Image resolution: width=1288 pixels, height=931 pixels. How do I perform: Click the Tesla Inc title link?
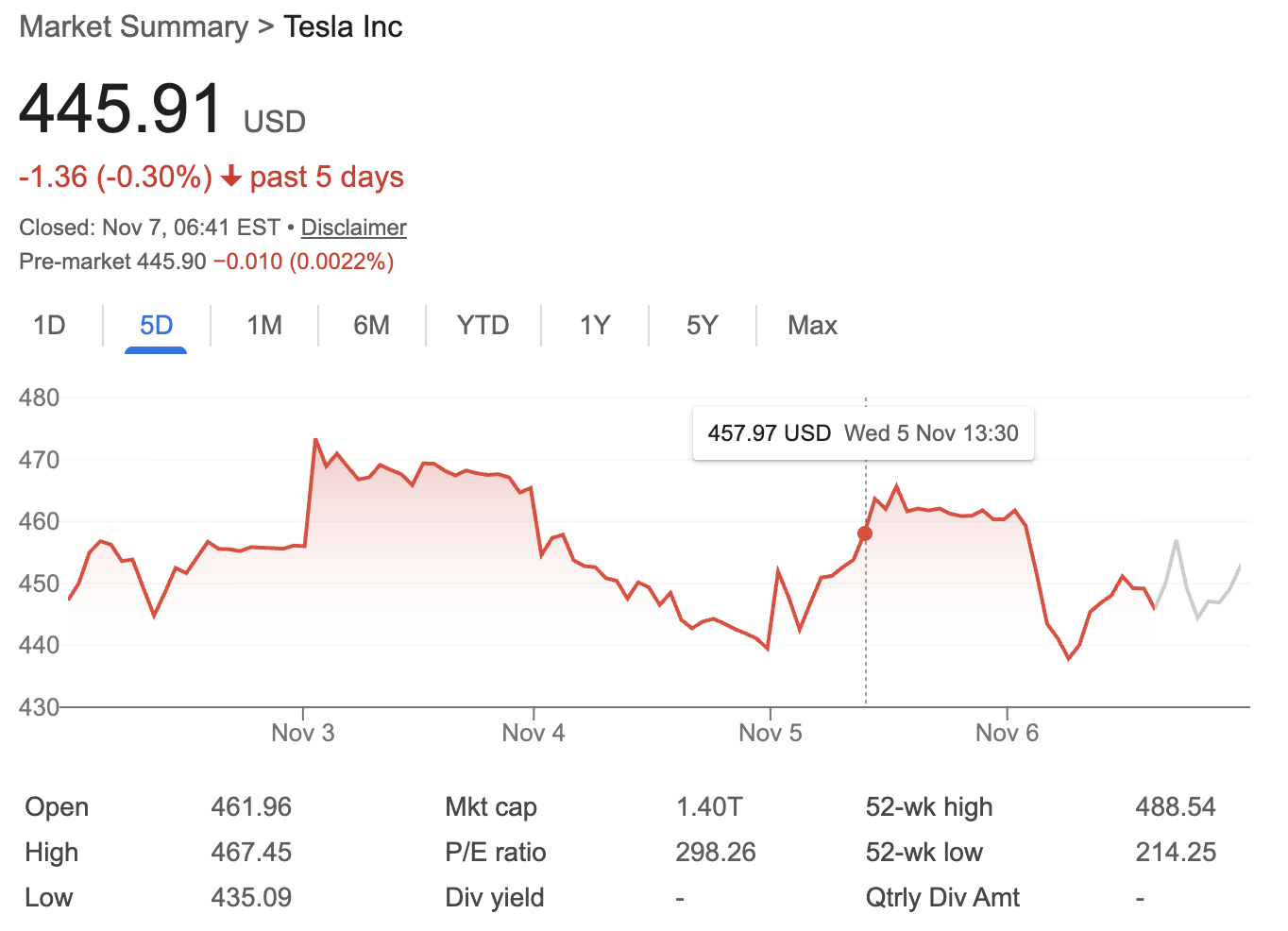[343, 25]
